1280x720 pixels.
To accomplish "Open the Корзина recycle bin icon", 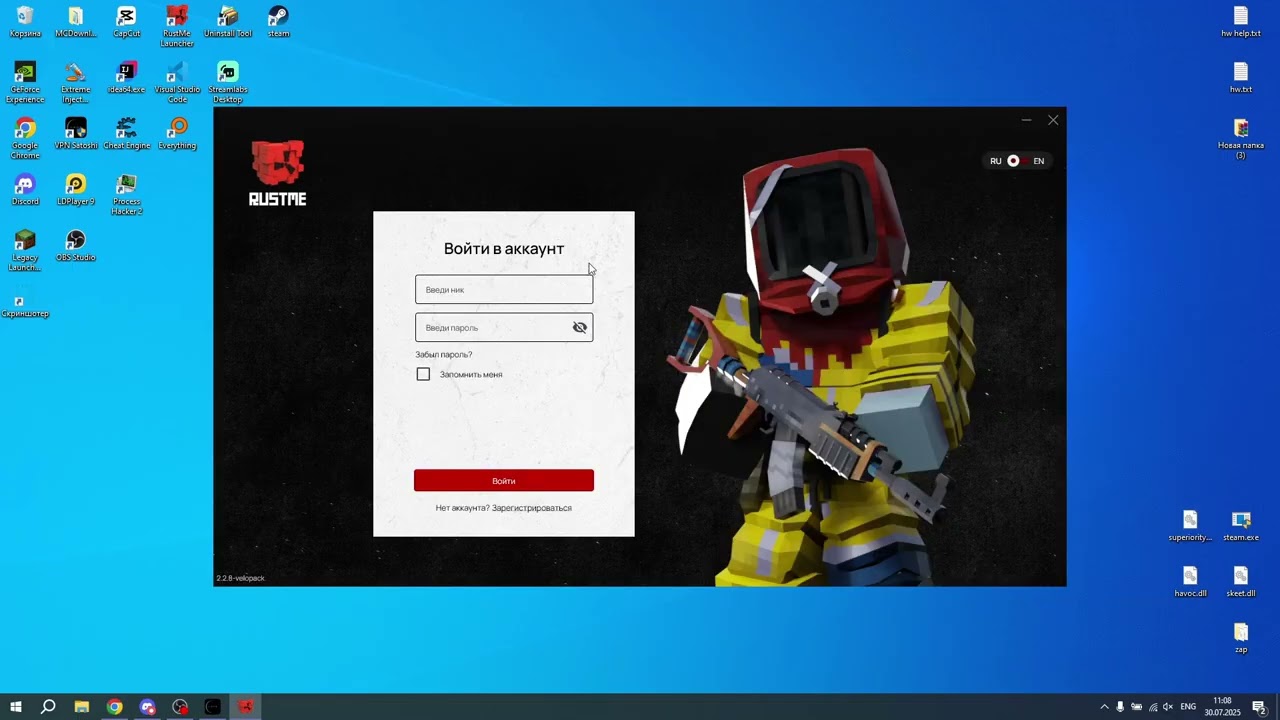I will [25, 22].
